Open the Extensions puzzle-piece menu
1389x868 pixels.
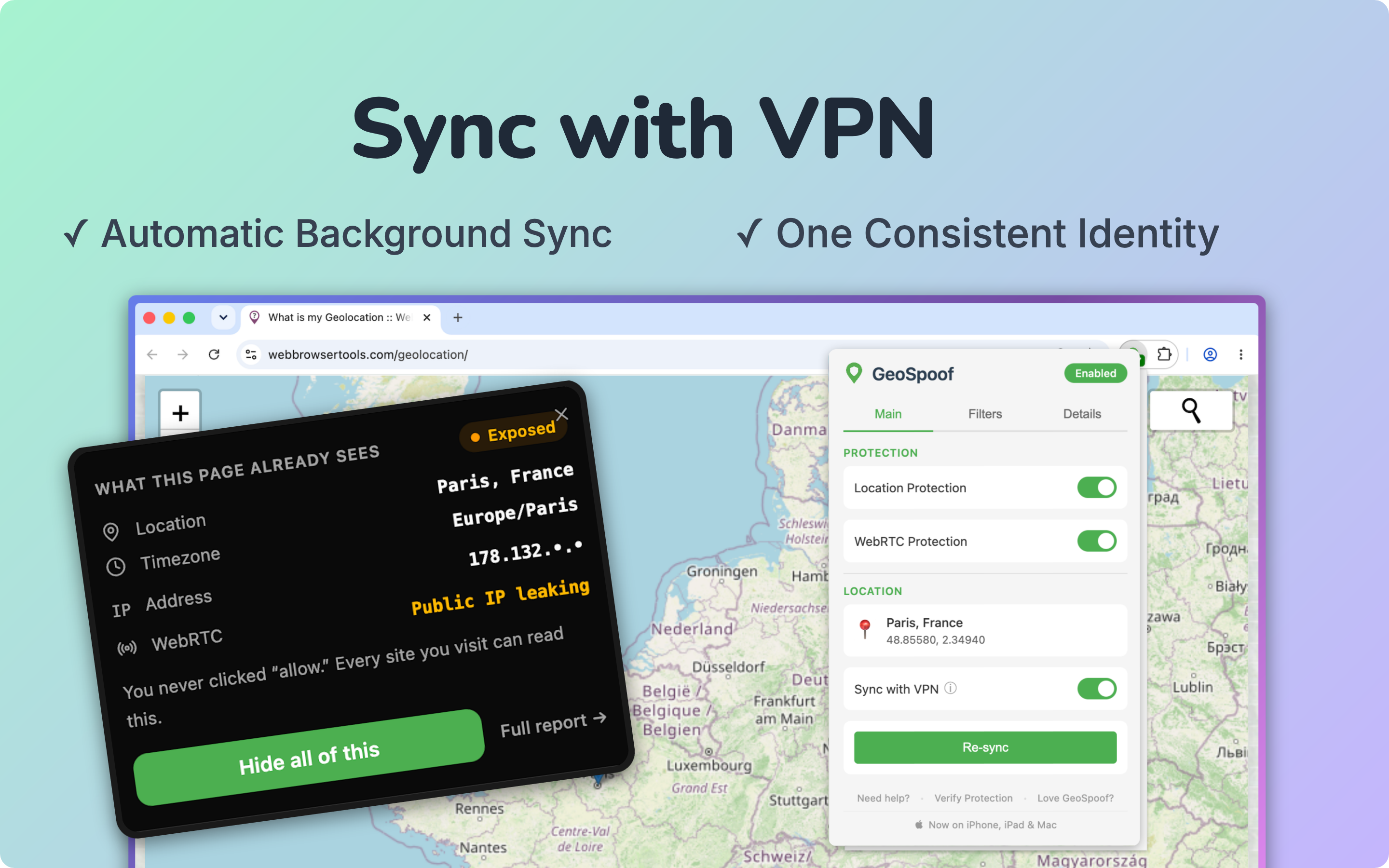point(1163,354)
